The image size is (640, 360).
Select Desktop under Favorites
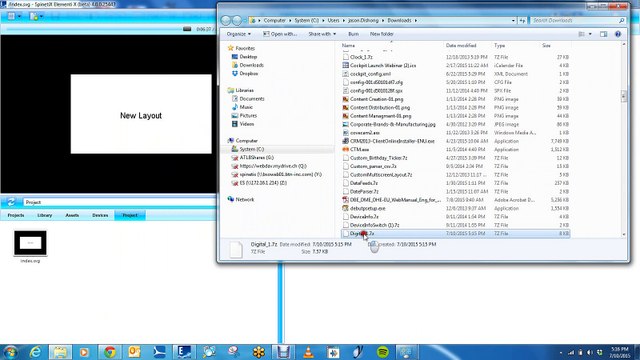tap(248, 57)
